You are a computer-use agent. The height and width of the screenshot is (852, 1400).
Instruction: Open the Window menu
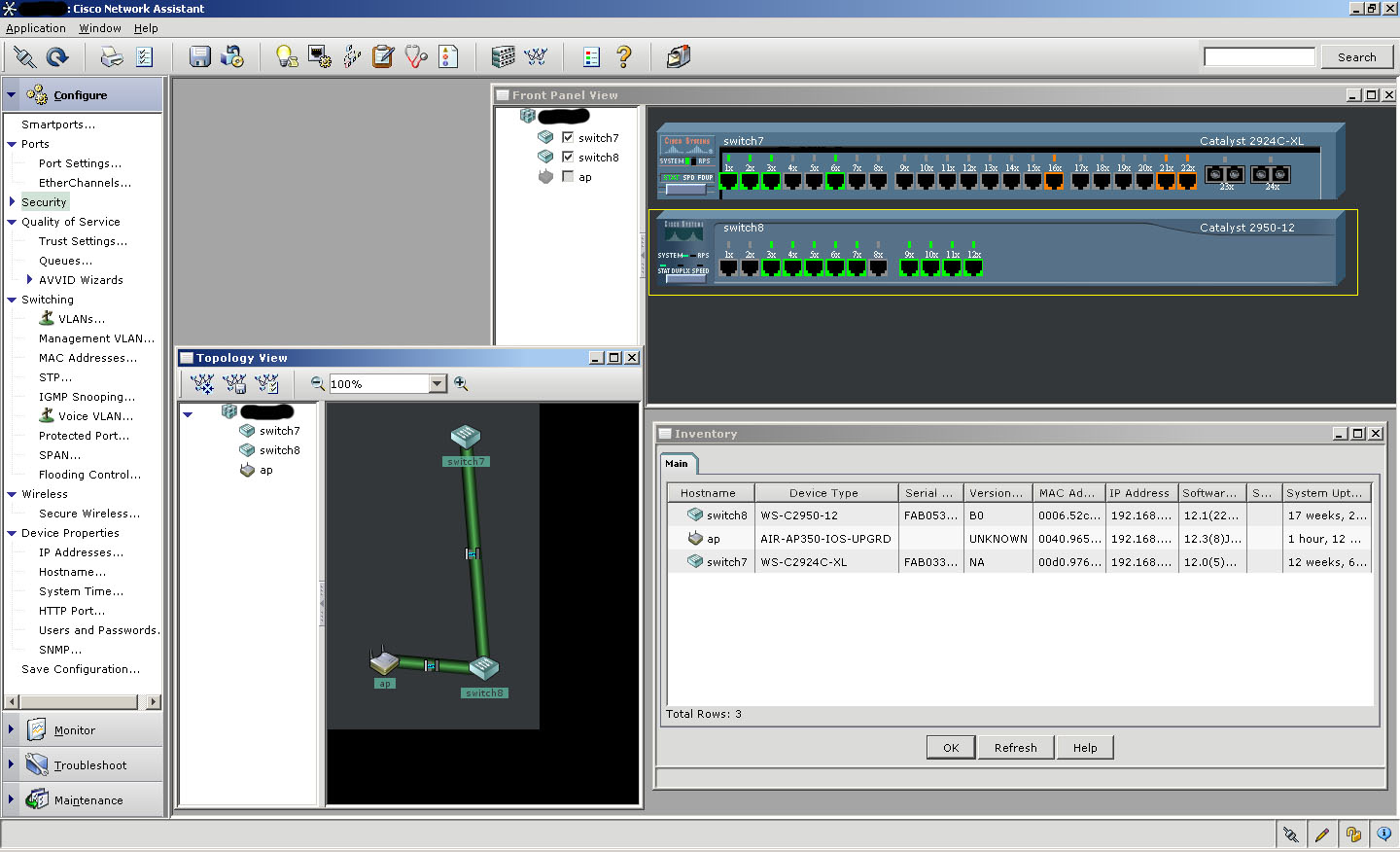coord(100,28)
